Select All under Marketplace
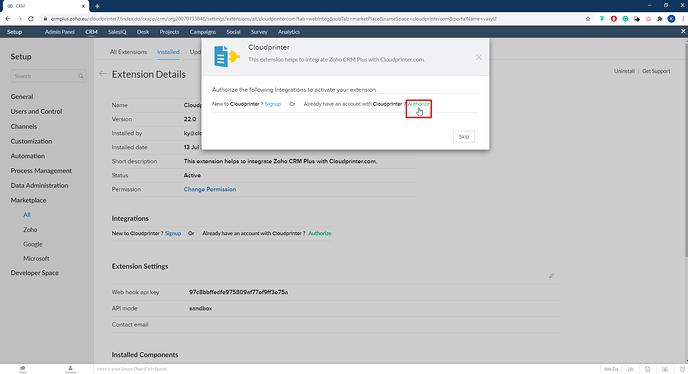The height and width of the screenshot is (374, 688). coord(27,215)
